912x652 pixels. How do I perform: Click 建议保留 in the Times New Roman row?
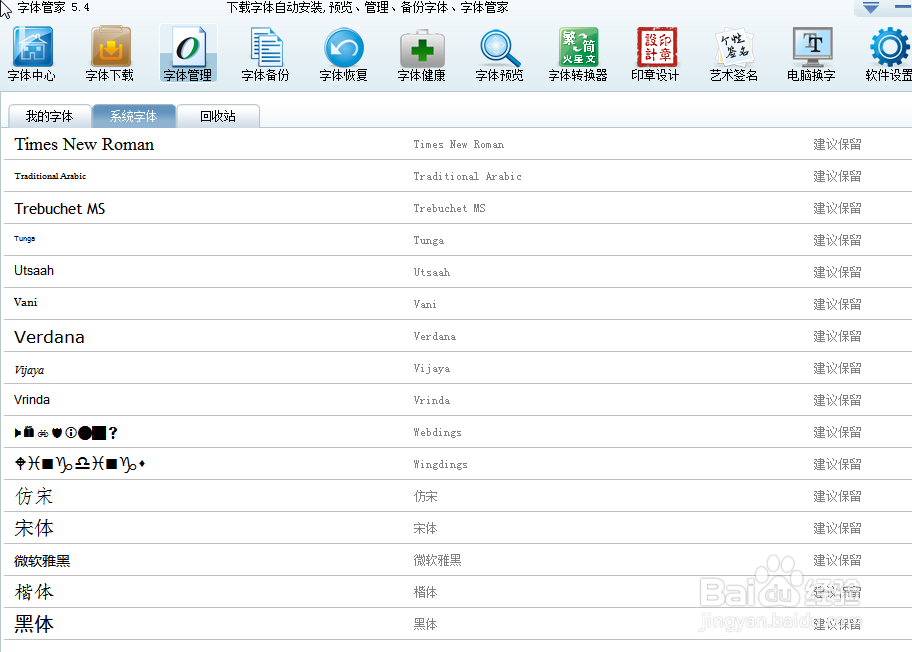837,144
